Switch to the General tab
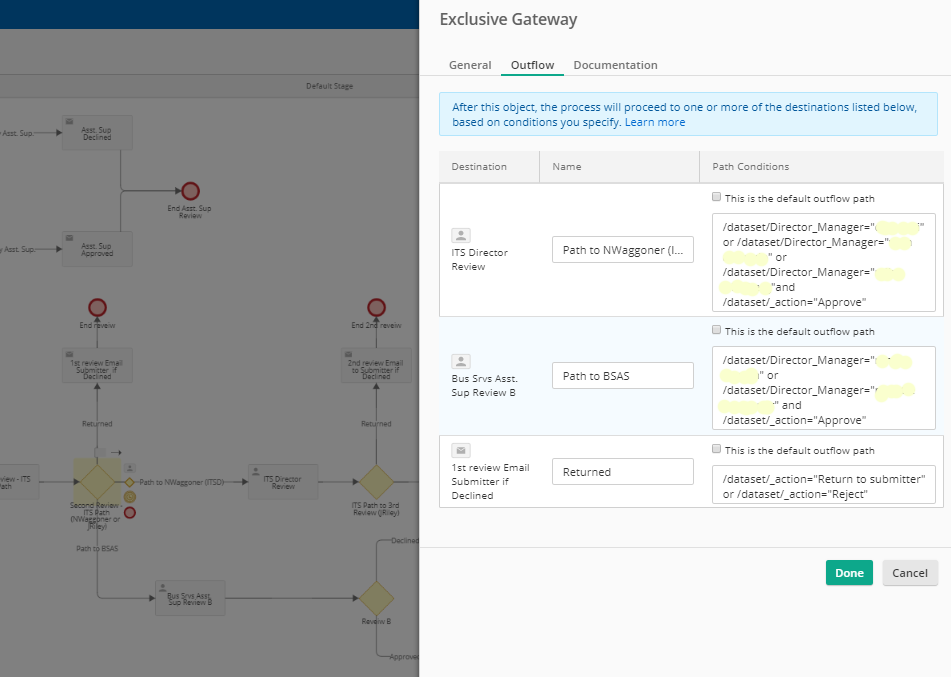Image resolution: width=951 pixels, height=677 pixels. pos(470,65)
